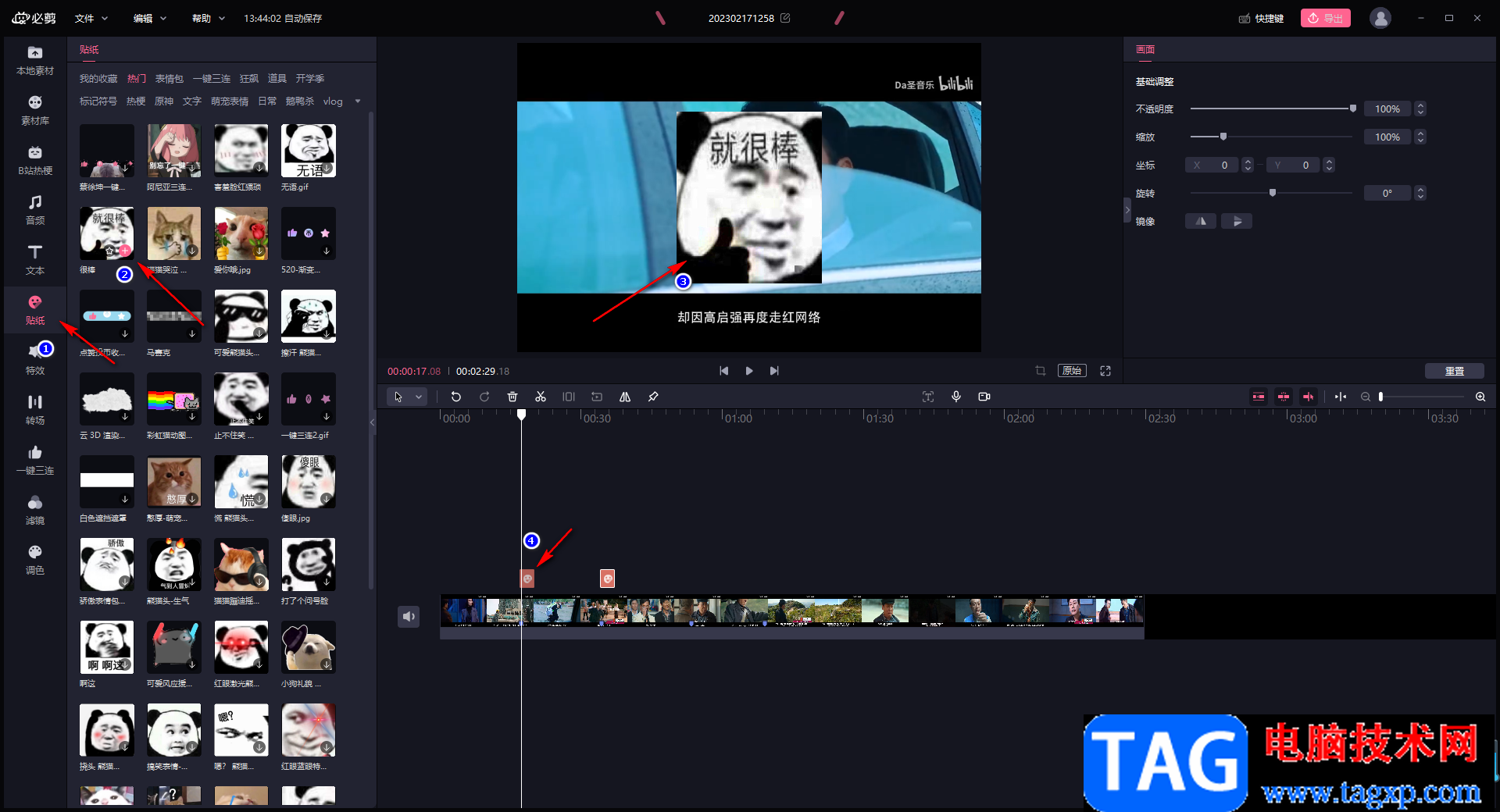Collapse the right properties panel
This screenshot has height=812, width=1500.
point(1127,209)
